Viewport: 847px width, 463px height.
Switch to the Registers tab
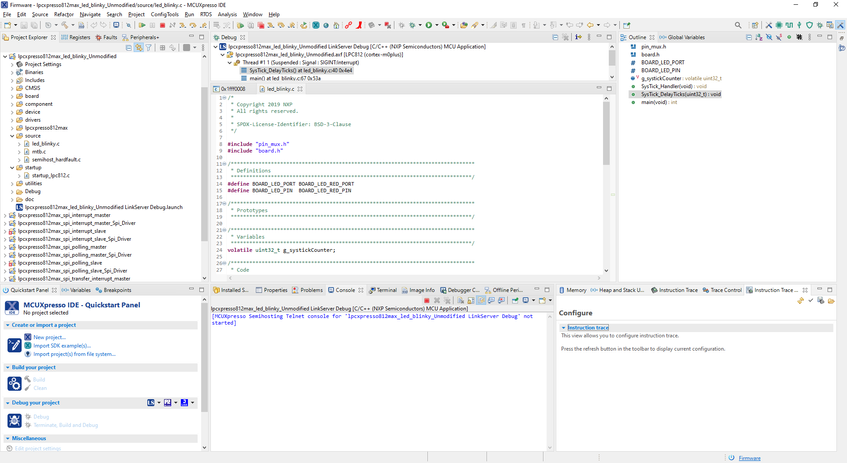click(x=76, y=37)
